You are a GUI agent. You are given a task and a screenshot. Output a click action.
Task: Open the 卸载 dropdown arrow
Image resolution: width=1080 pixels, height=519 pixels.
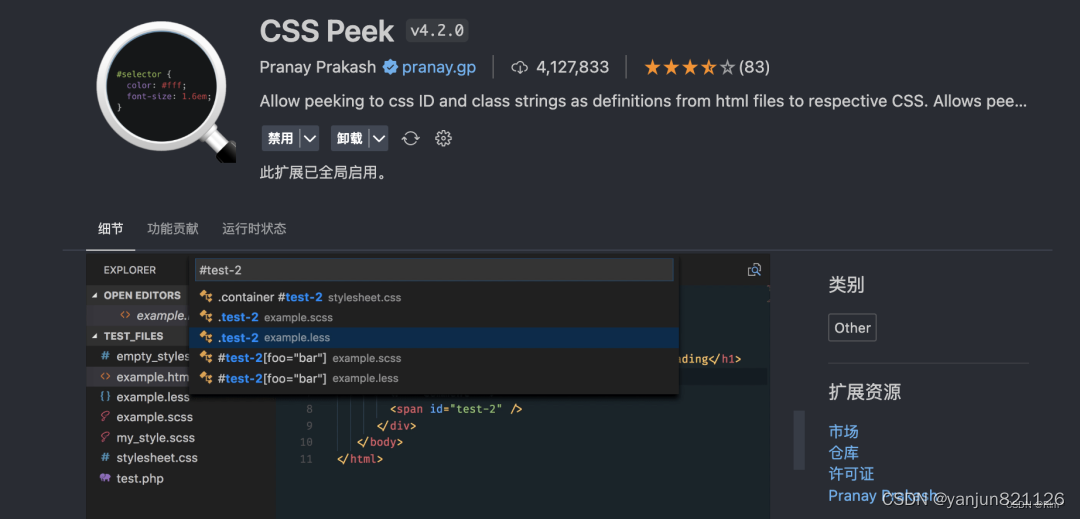[379, 138]
